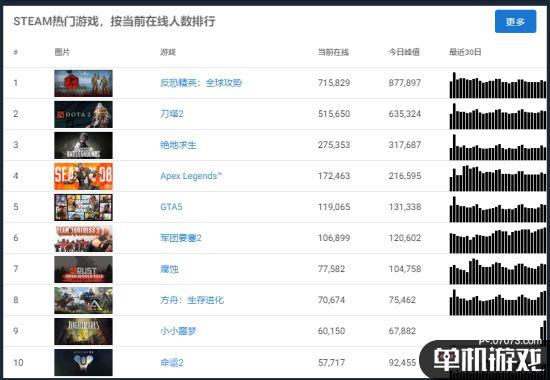The height and width of the screenshot is (380, 550).
Task: Open the Team Fortress 2 thumbnail
Action: (x=83, y=238)
